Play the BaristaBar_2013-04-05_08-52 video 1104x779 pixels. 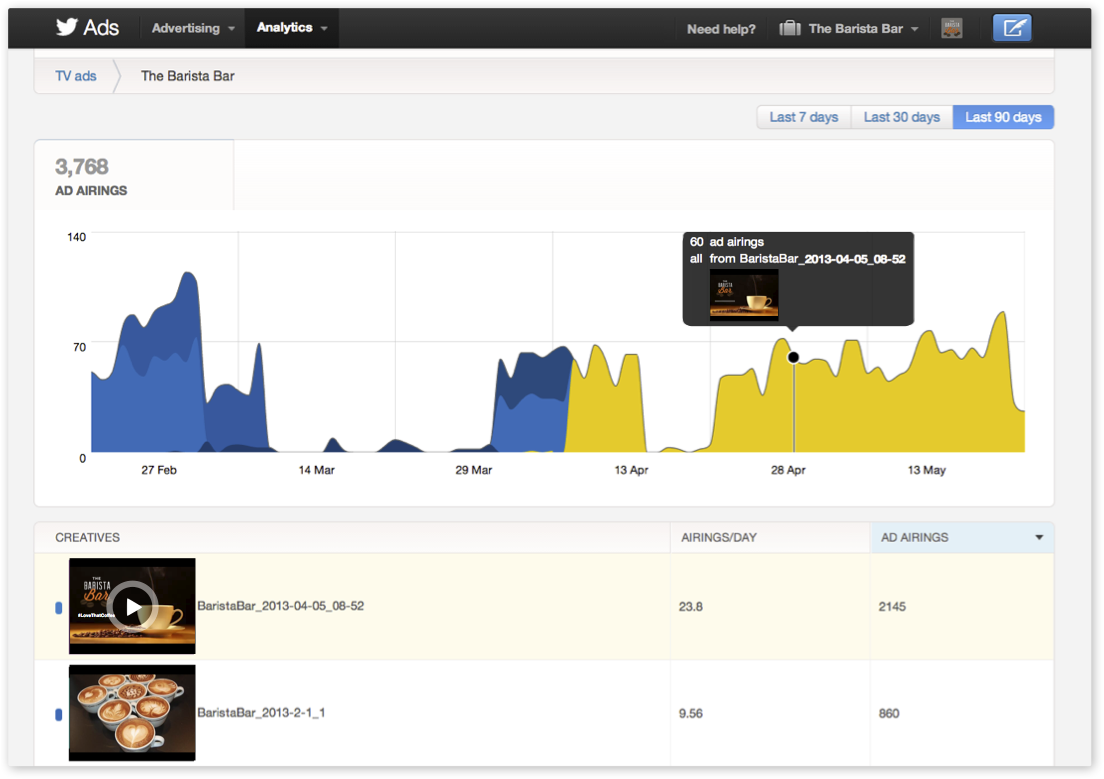[132, 606]
